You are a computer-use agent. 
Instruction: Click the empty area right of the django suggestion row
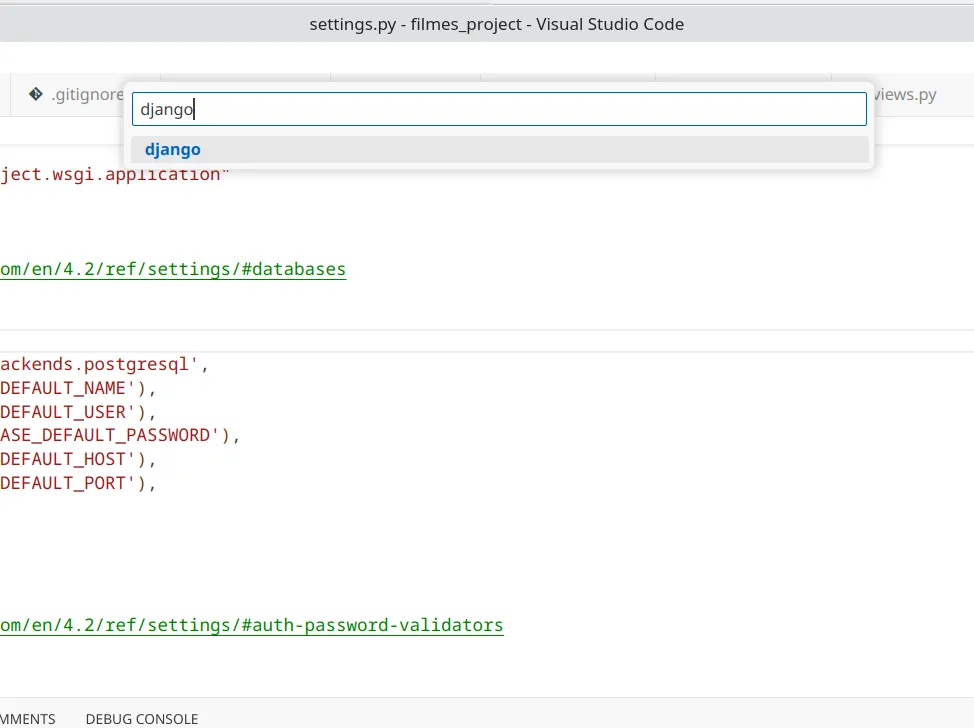coord(534,150)
